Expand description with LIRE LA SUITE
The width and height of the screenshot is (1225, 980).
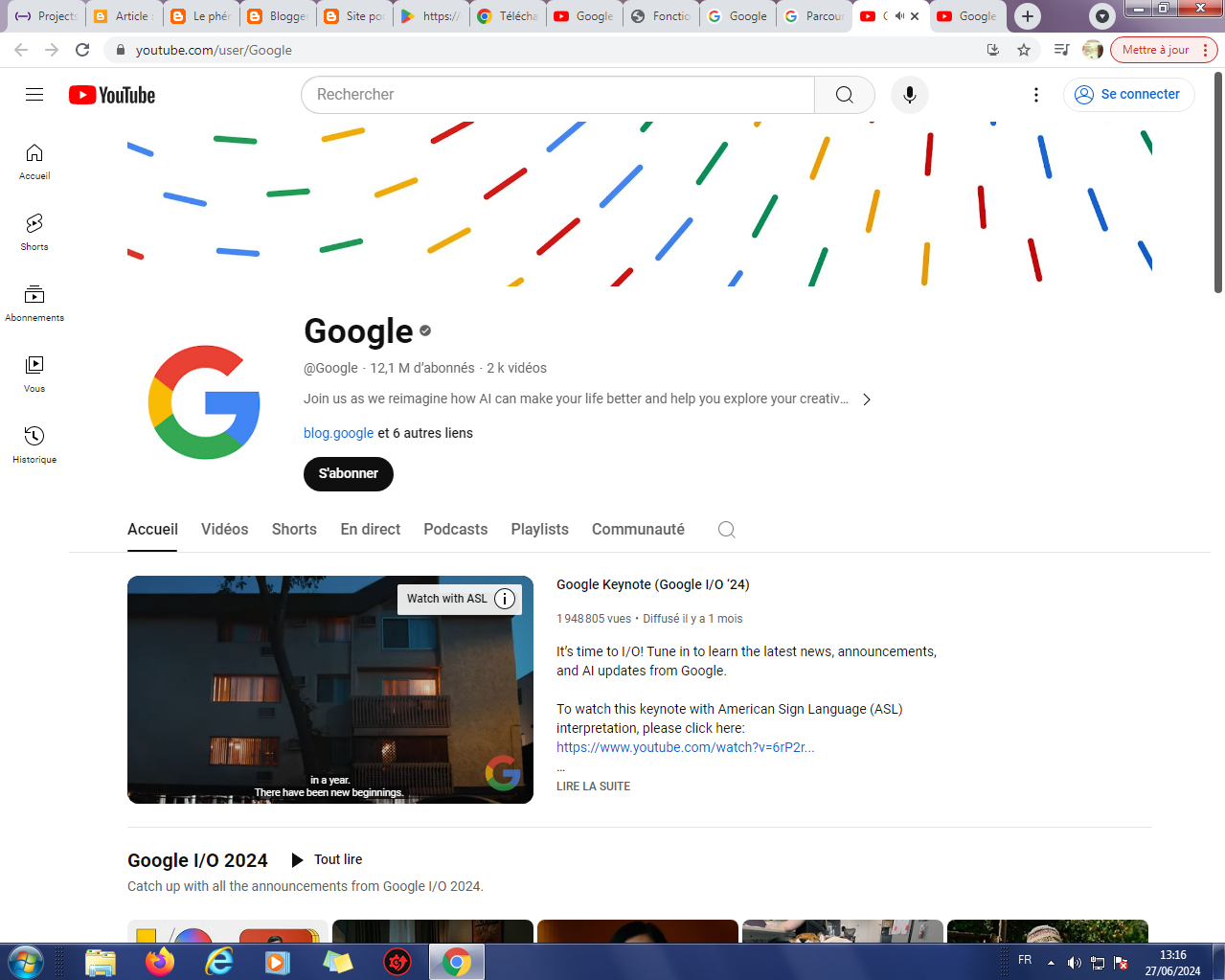coord(593,786)
